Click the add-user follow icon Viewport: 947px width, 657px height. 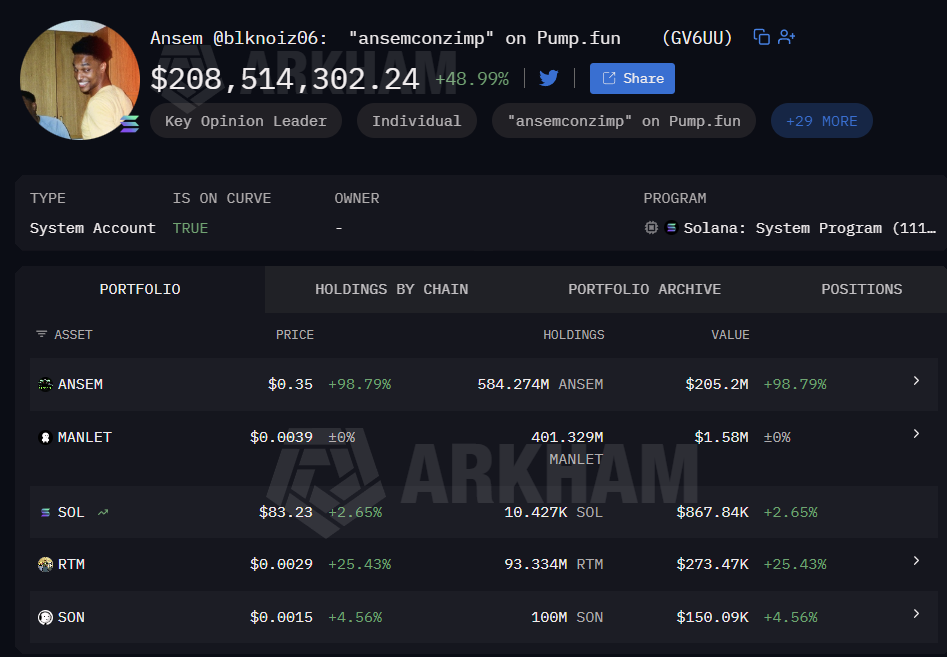pyautogui.click(x=786, y=37)
